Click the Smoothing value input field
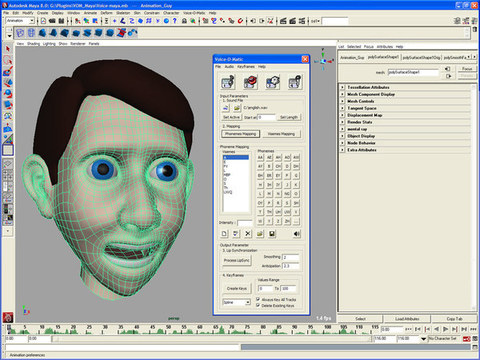This screenshot has height=360, width=480. click(x=291, y=257)
